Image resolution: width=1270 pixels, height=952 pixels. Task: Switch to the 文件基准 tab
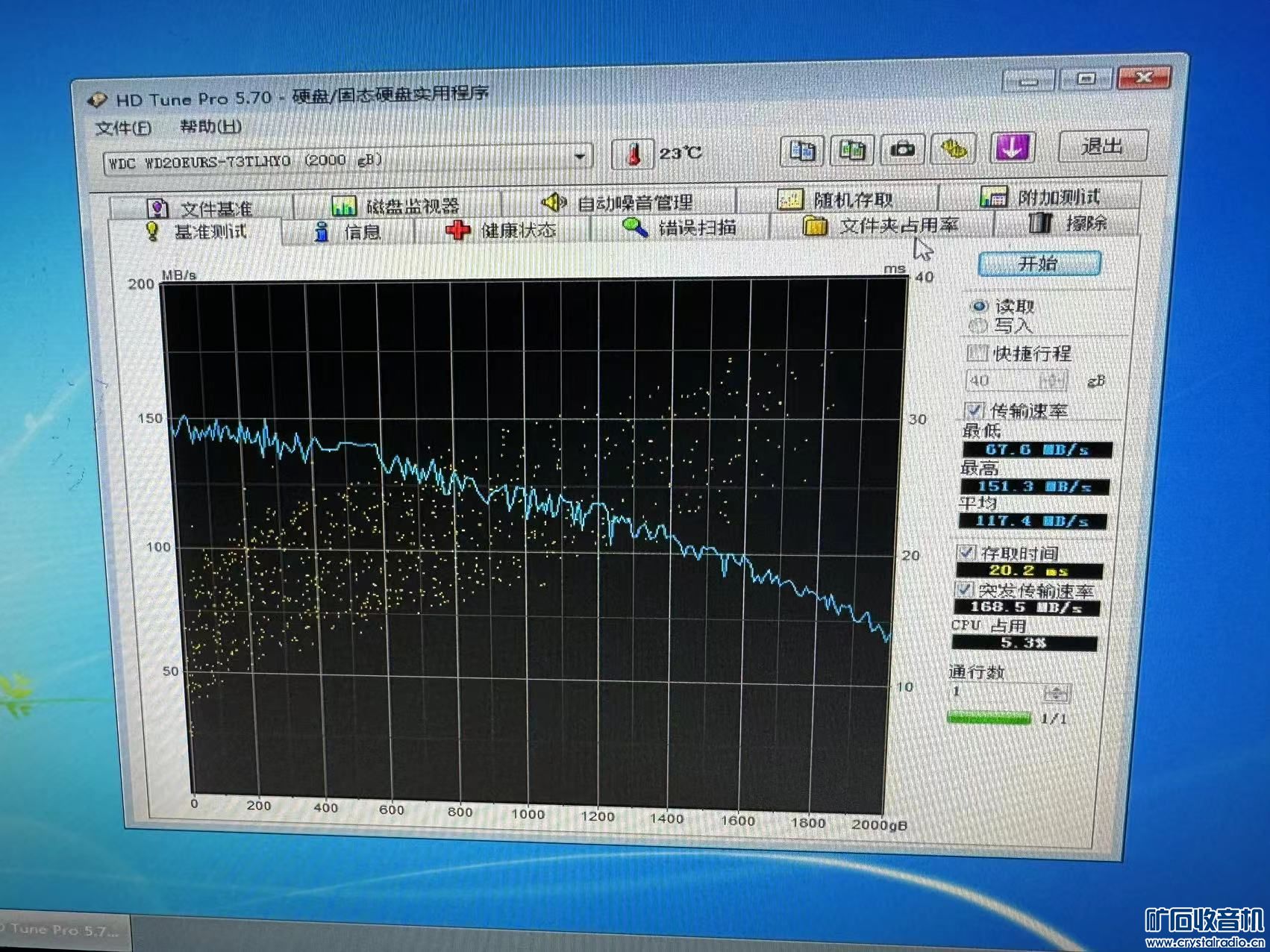click(x=201, y=207)
